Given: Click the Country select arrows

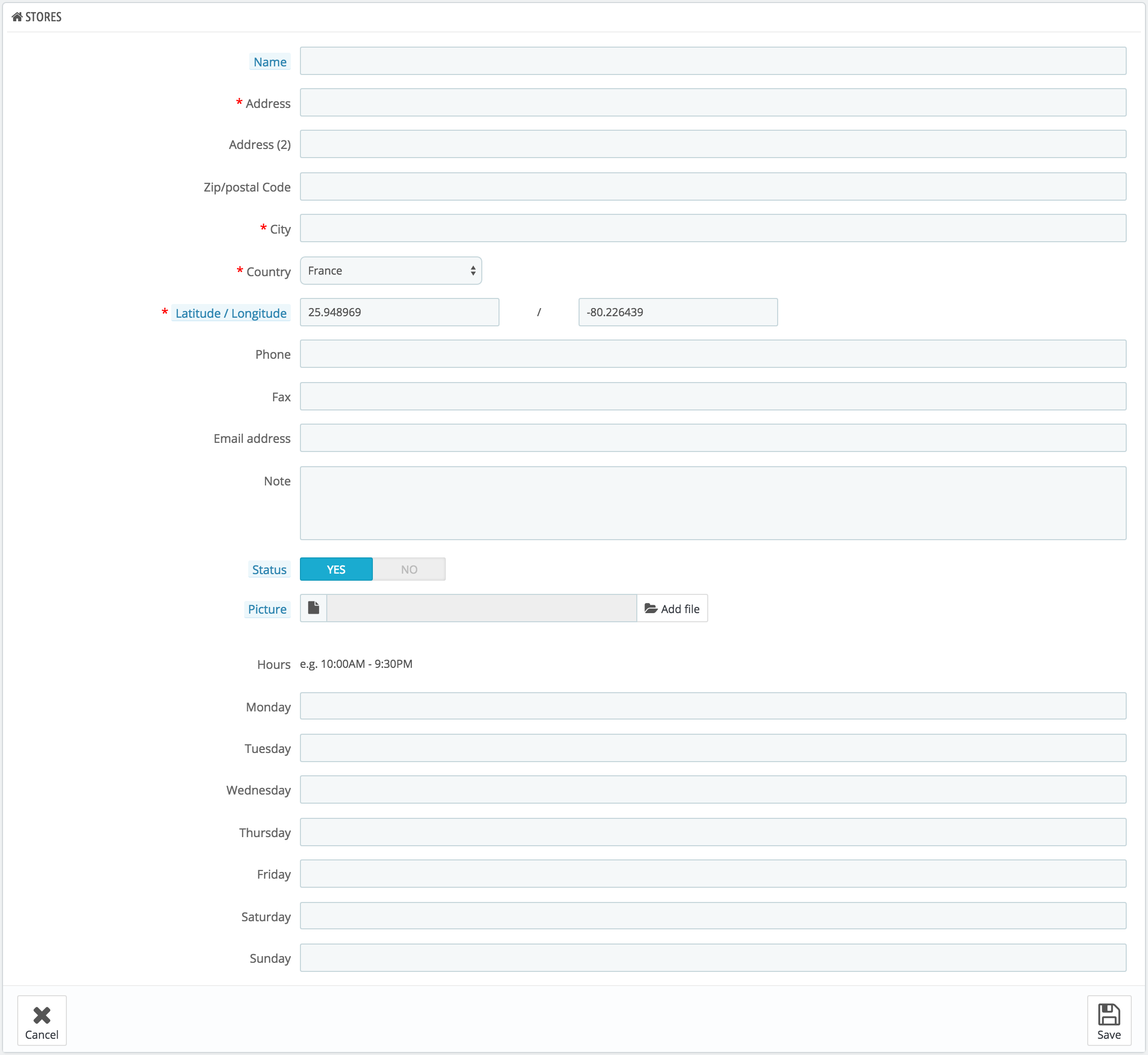Looking at the screenshot, I should coord(473,271).
